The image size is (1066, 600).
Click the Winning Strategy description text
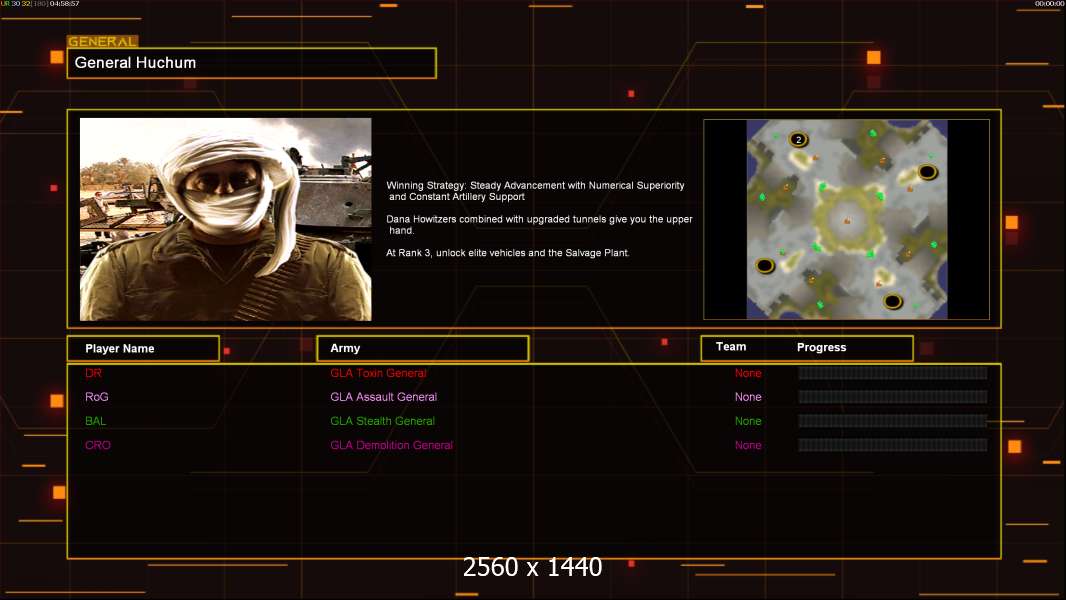coord(535,191)
